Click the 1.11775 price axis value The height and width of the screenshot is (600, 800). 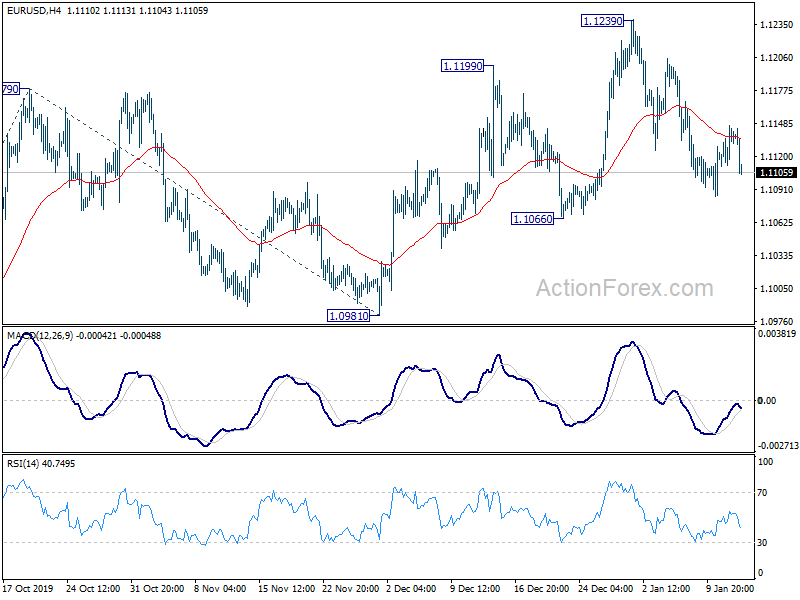tap(777, 91)
